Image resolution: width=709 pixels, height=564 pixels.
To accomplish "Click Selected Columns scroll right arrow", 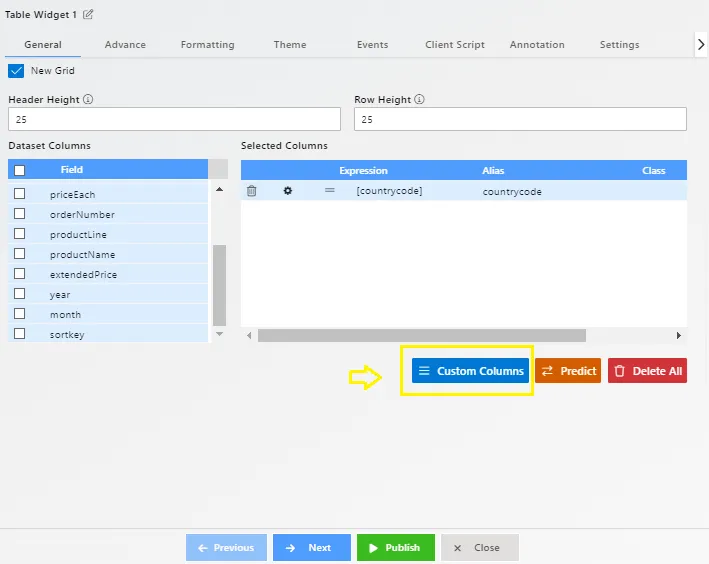I will click(x=678, y=336).
